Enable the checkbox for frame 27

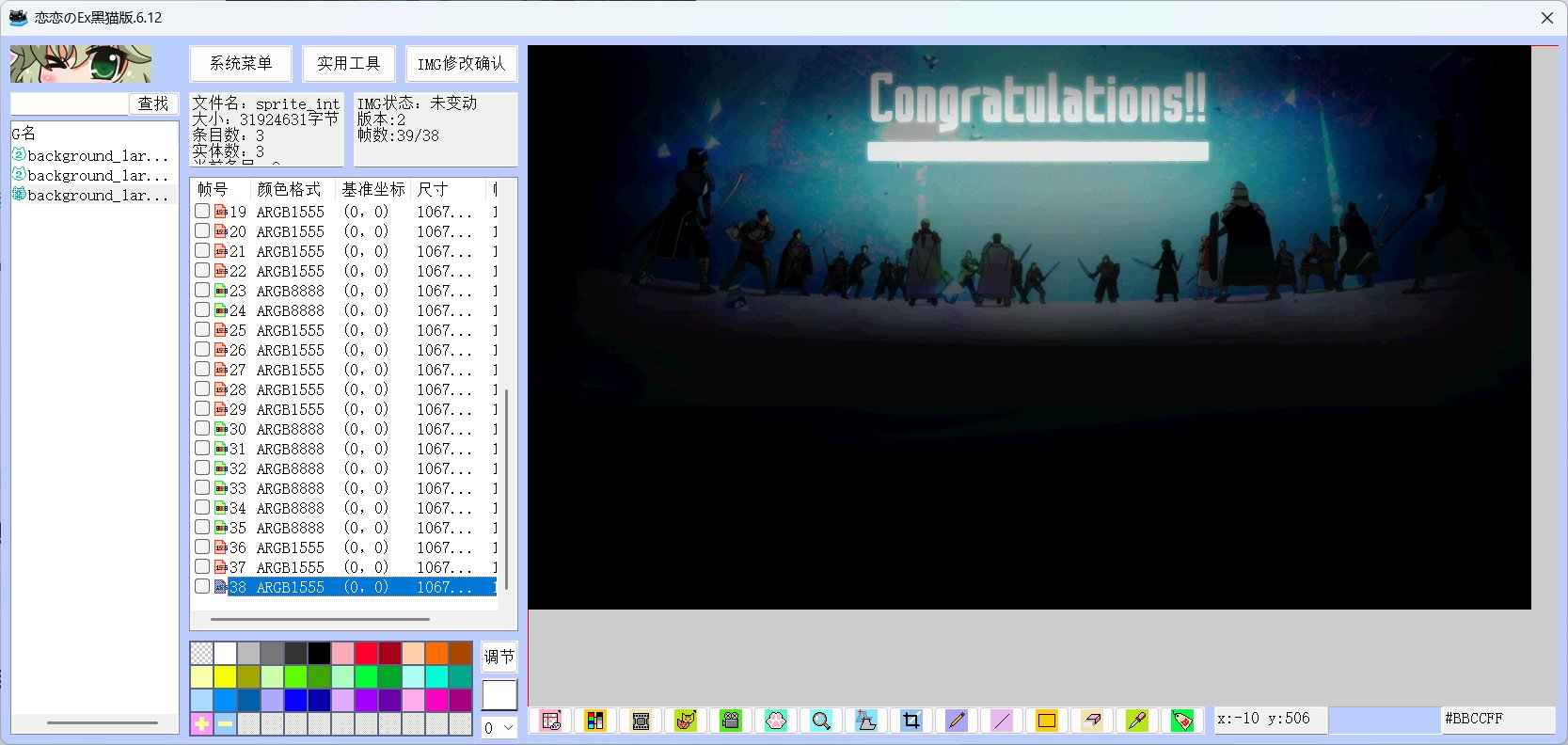coord(202,369)
